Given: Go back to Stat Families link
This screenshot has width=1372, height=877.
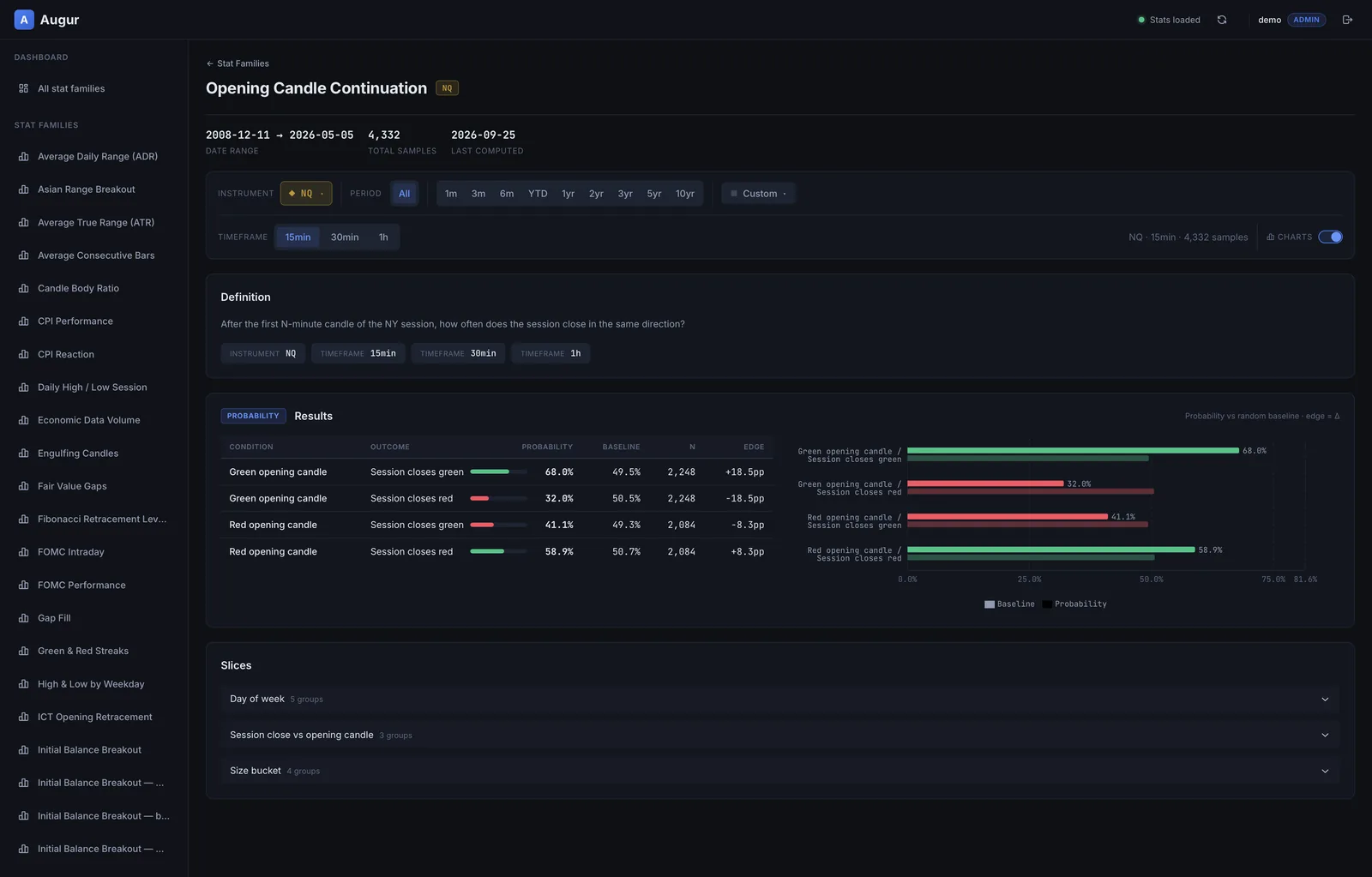Looking at the screenshot, I should pos(238,63).
